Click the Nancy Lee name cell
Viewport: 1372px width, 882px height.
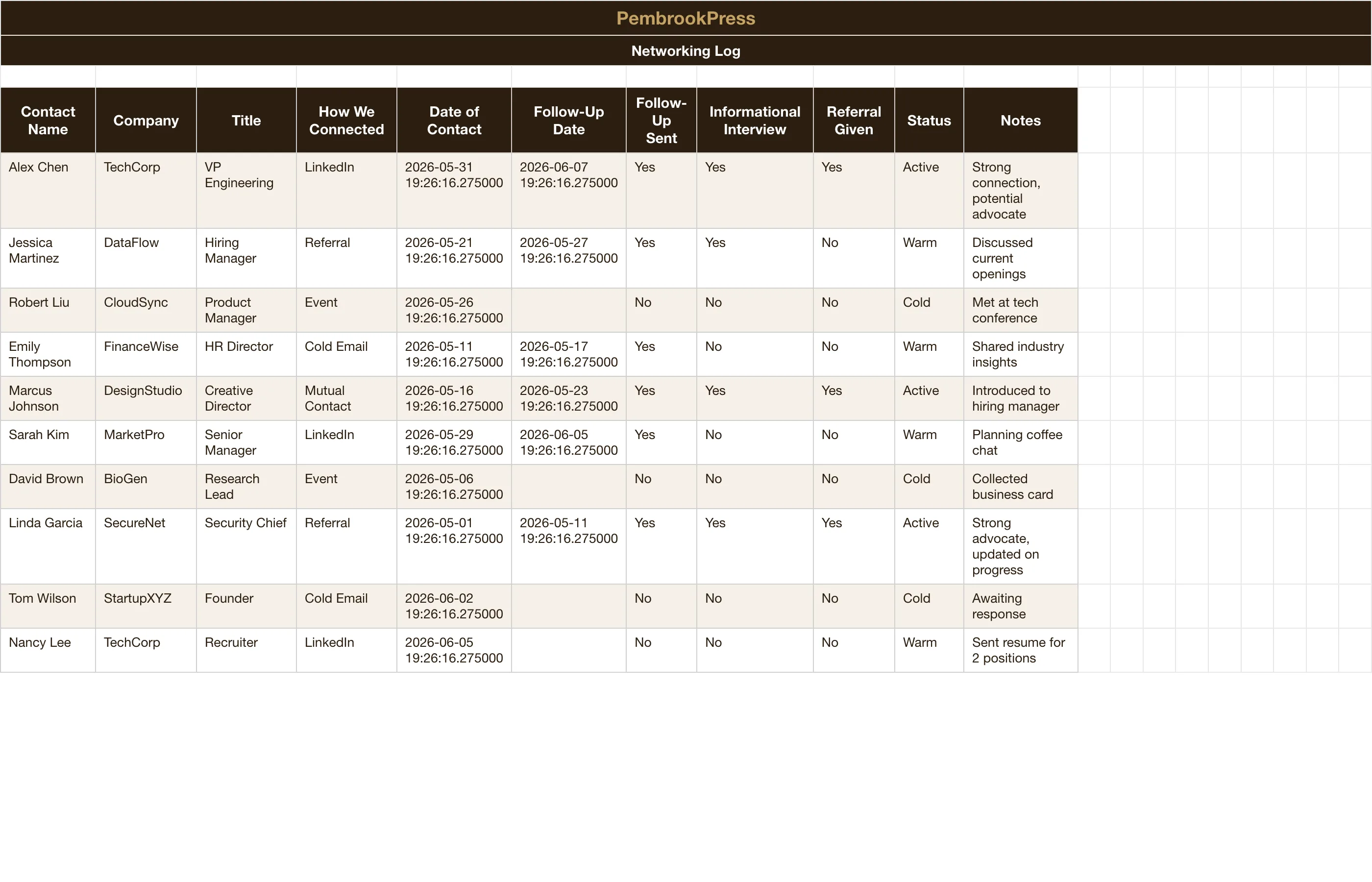coord(48,651)
